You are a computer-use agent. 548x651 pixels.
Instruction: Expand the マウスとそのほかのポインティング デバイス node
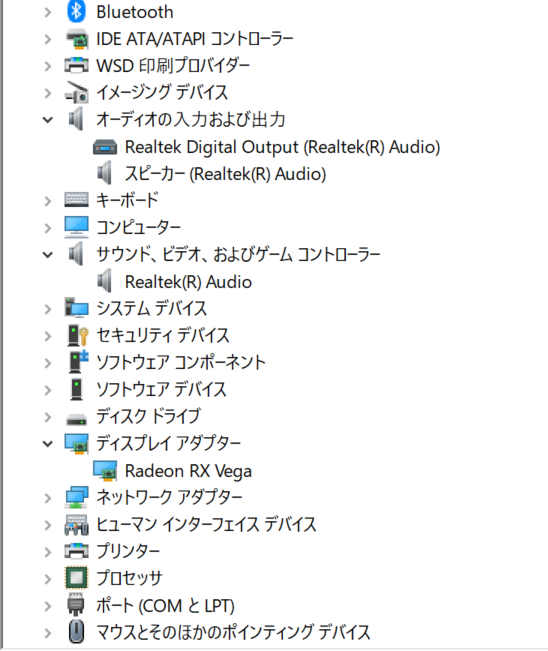pos(48,633)
